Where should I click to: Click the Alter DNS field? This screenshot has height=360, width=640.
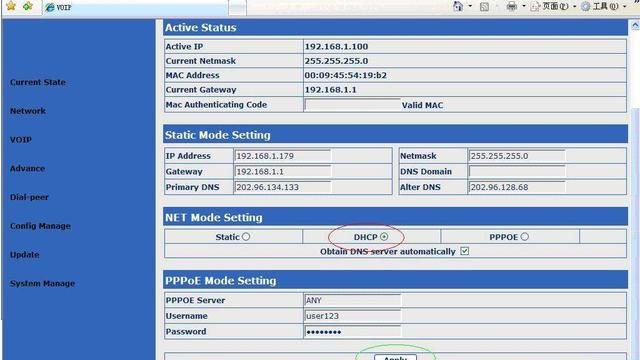point(517,187)
